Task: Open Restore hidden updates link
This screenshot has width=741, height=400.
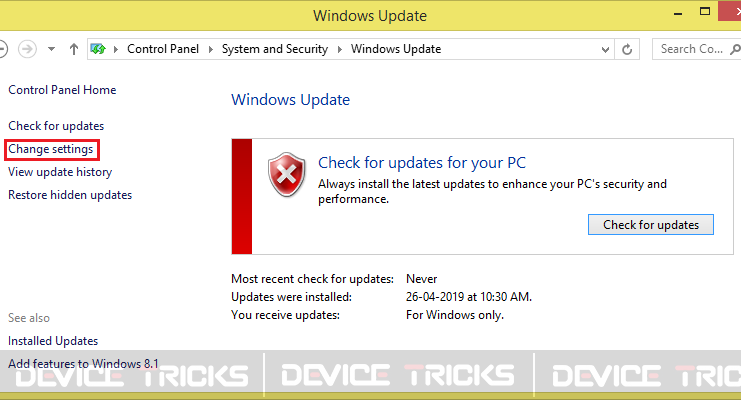Action: [70, 195]
